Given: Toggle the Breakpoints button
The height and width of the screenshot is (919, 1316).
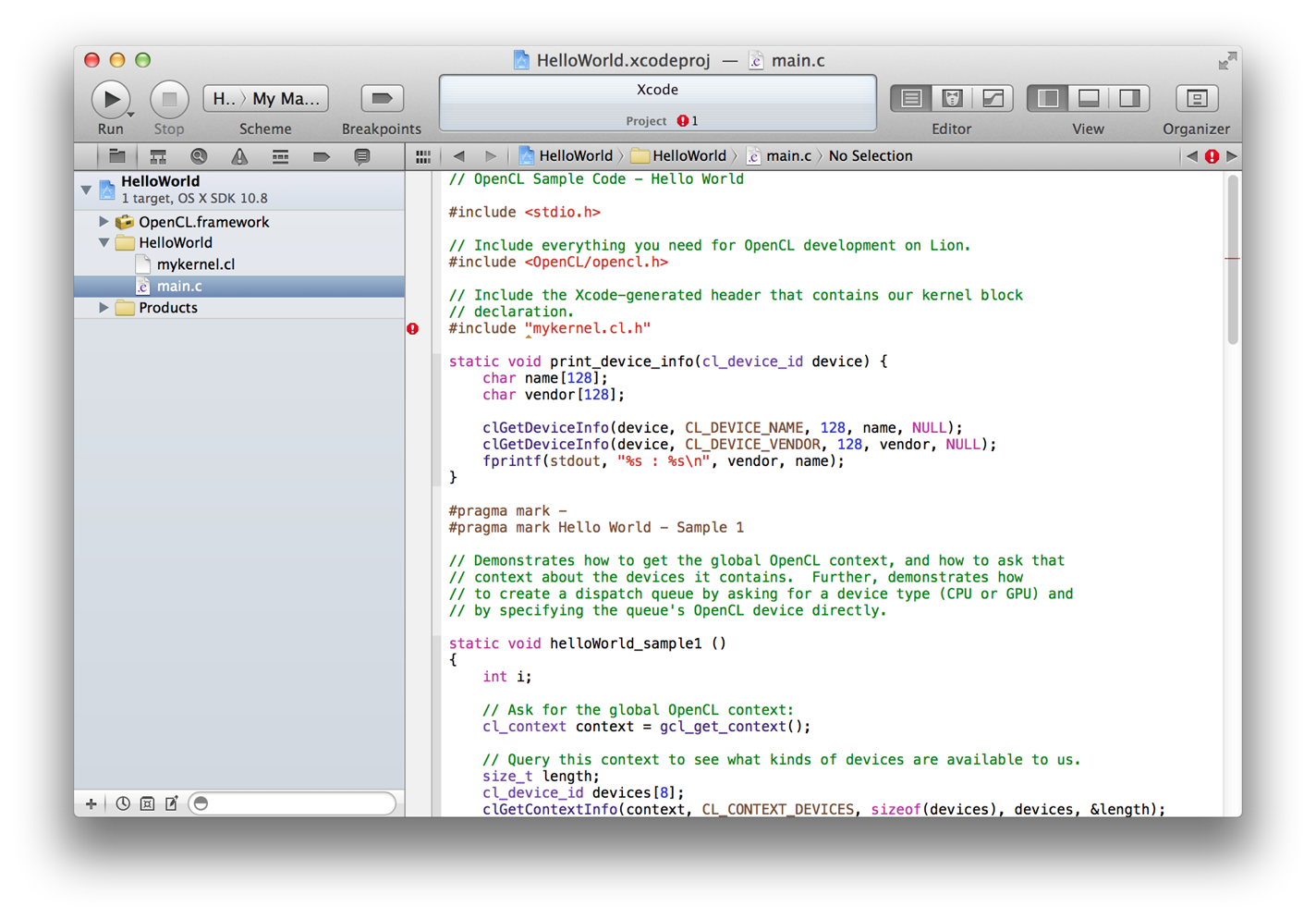Looking at the screenshot, I should 381,99.
